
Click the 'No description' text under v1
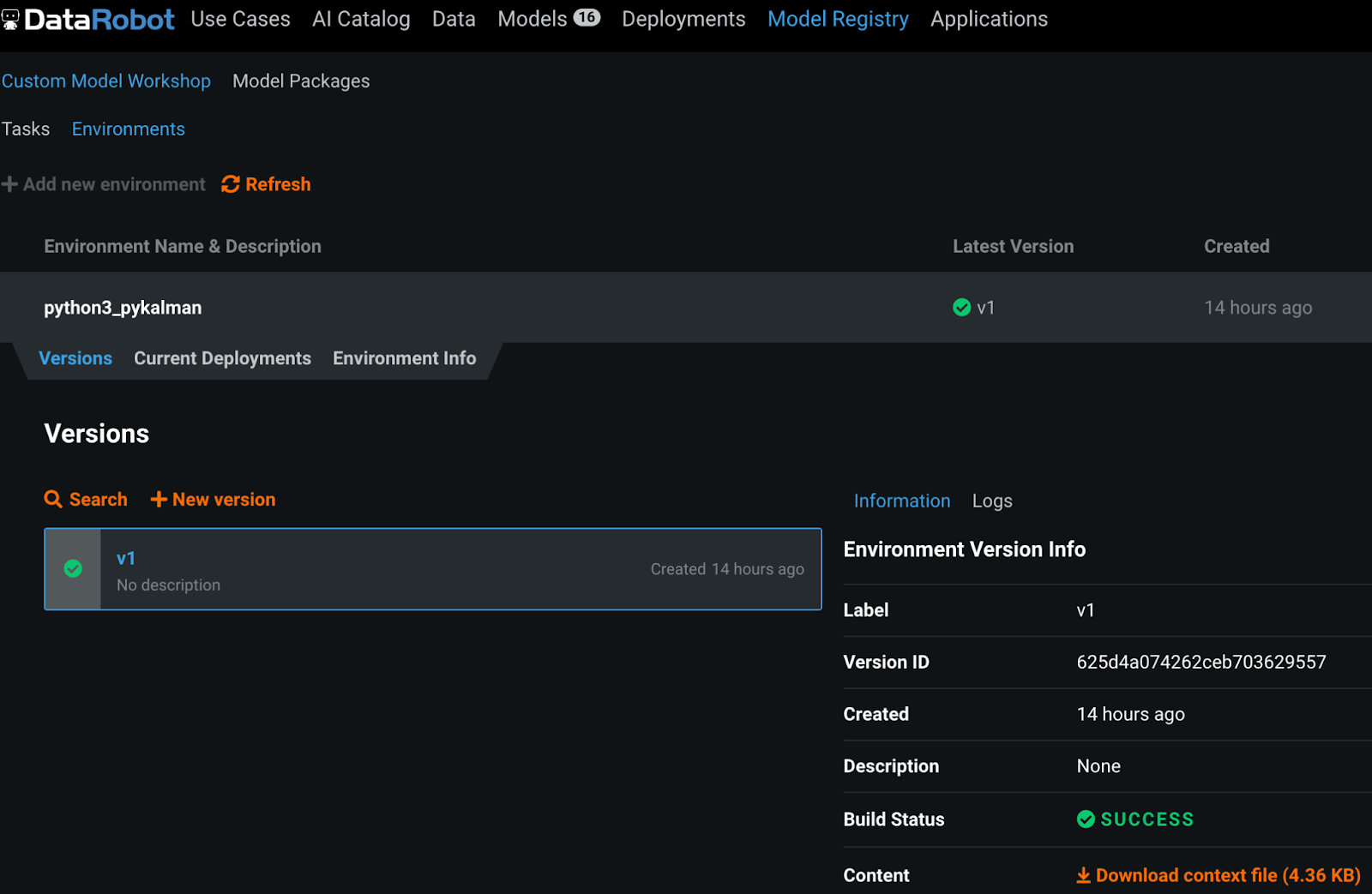[168, 585]
